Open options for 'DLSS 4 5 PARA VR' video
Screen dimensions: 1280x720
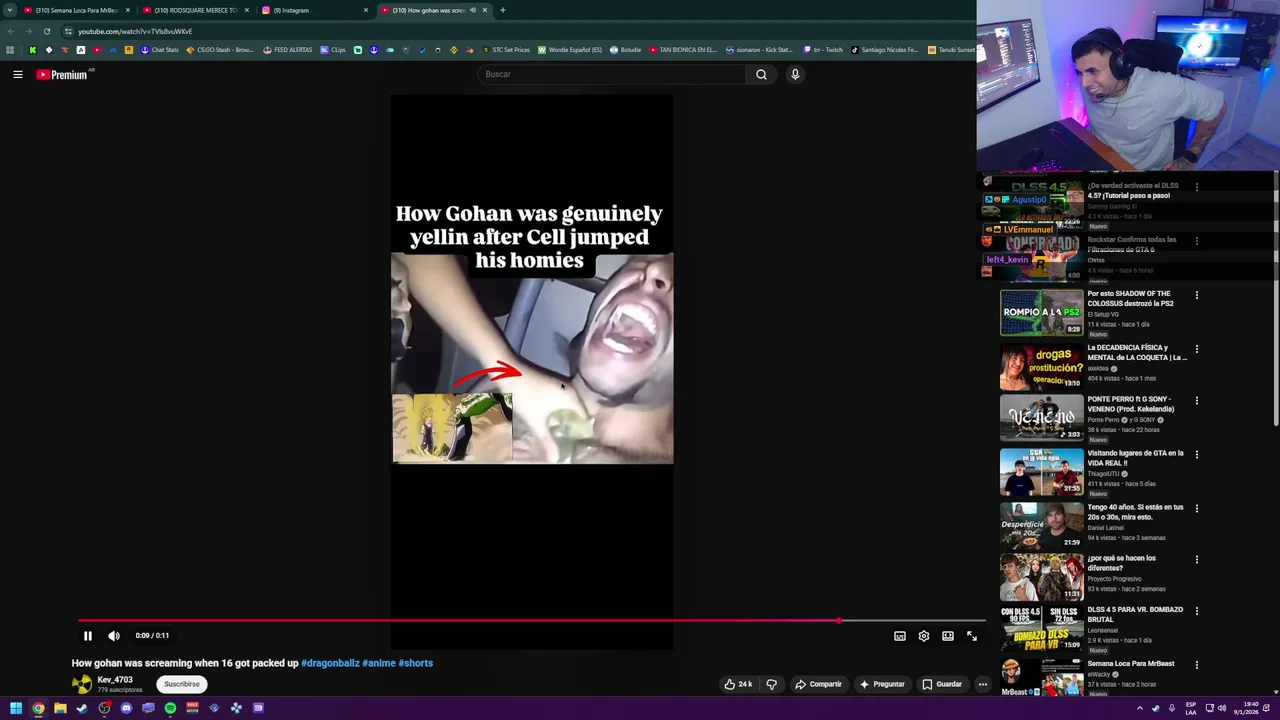(1196, 610)
